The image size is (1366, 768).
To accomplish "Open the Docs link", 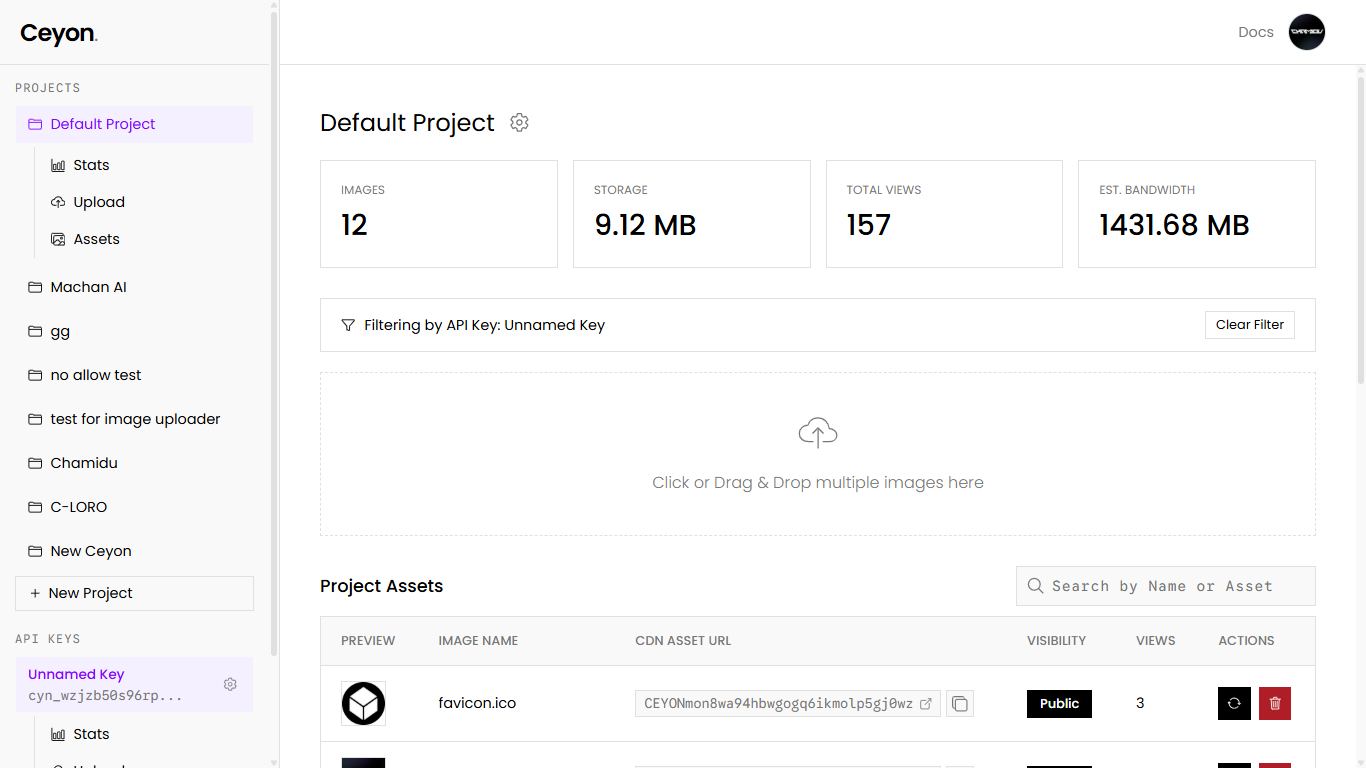I will [x=1256, y=32].
